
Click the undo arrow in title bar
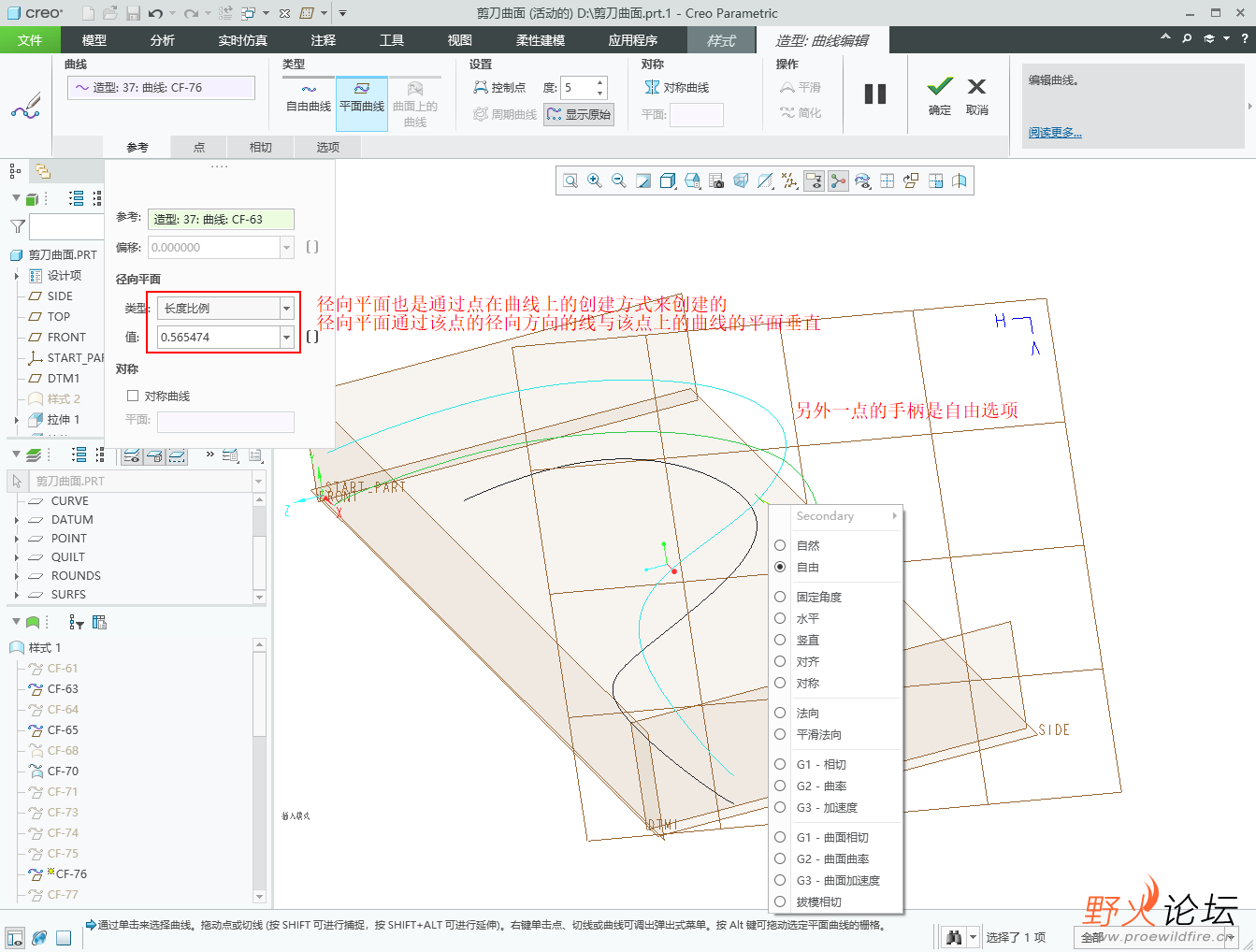tap(155, 13)
